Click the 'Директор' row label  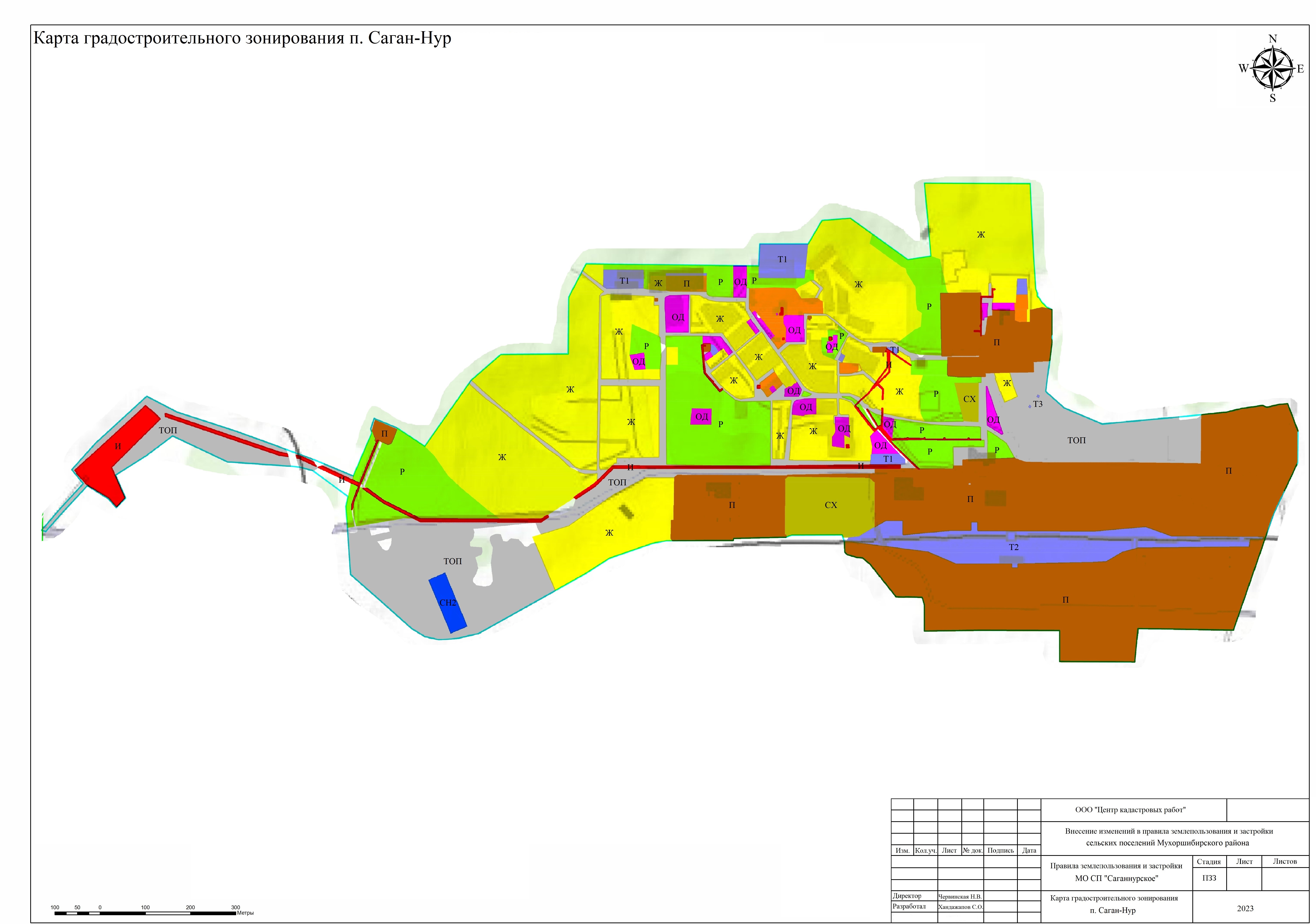[907, 896]
